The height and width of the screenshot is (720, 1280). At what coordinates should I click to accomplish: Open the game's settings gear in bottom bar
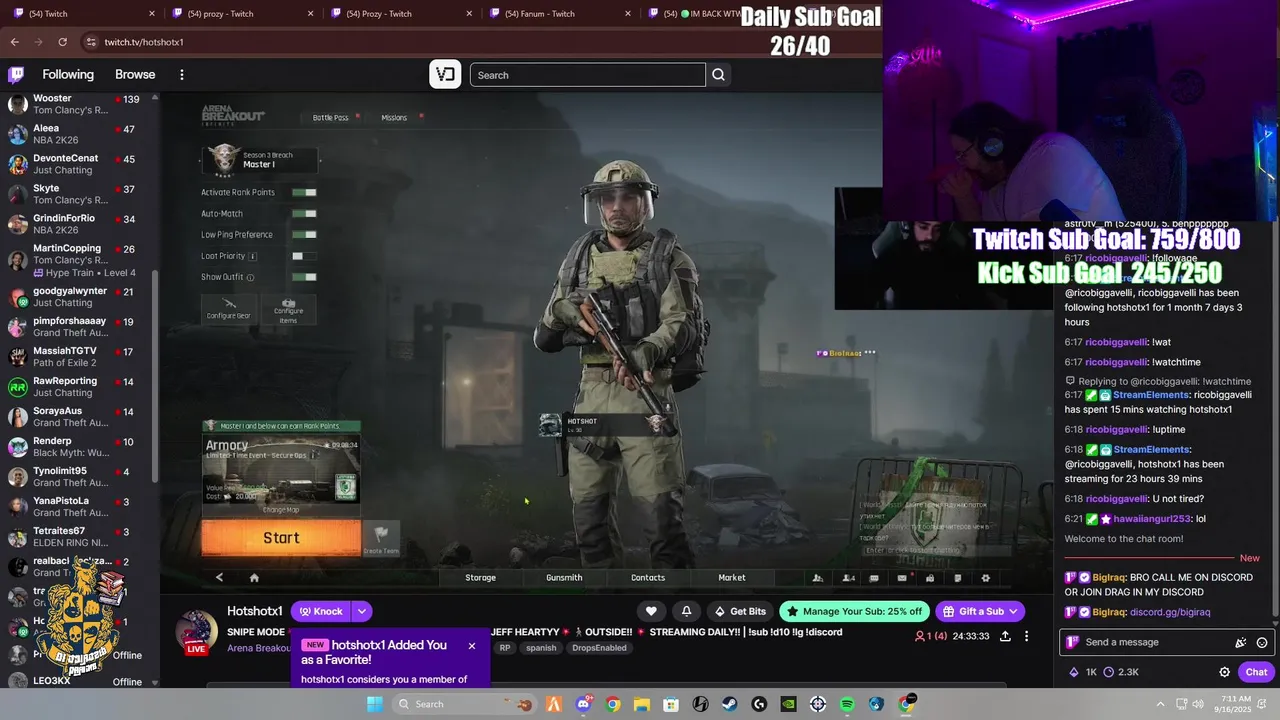(985, 577)
